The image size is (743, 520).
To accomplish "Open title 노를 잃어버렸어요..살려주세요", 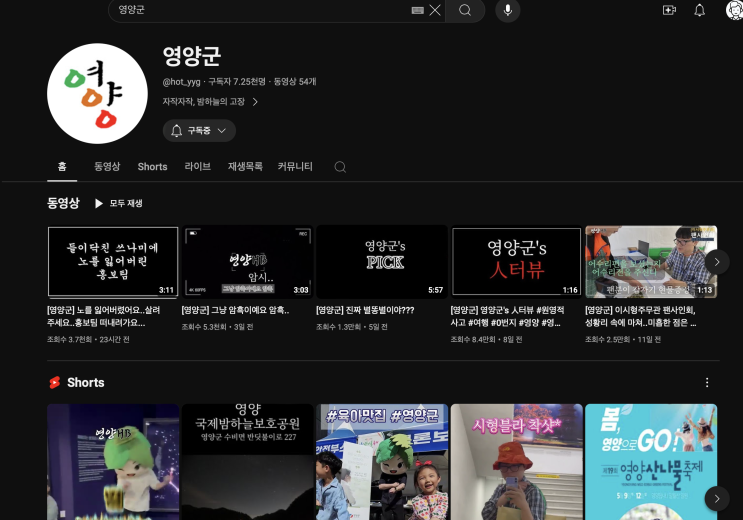I will tap(104, 316).
